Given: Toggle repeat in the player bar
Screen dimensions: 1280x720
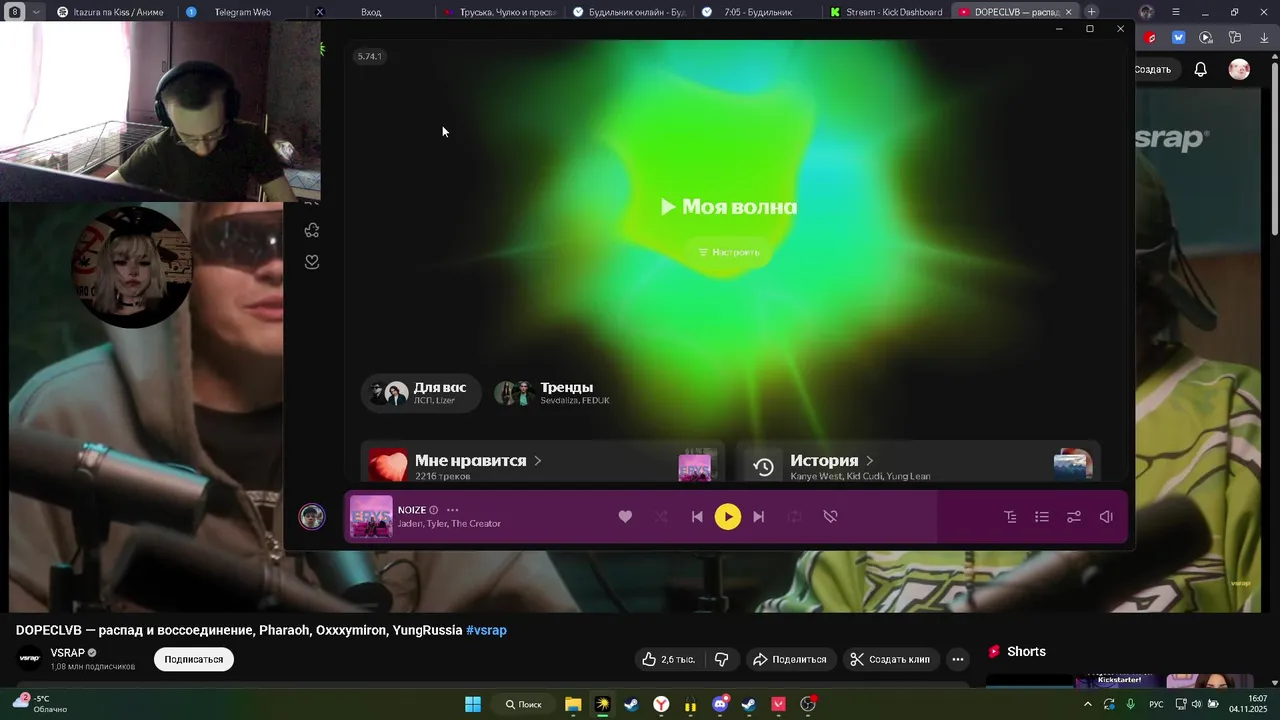Looking at the screenshot, I should [x=794, y=517].
